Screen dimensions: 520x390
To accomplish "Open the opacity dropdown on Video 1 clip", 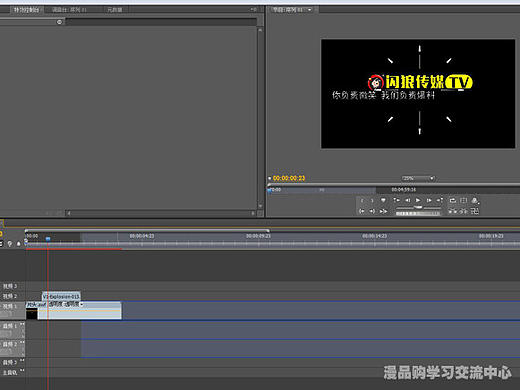I will [81, 304].
